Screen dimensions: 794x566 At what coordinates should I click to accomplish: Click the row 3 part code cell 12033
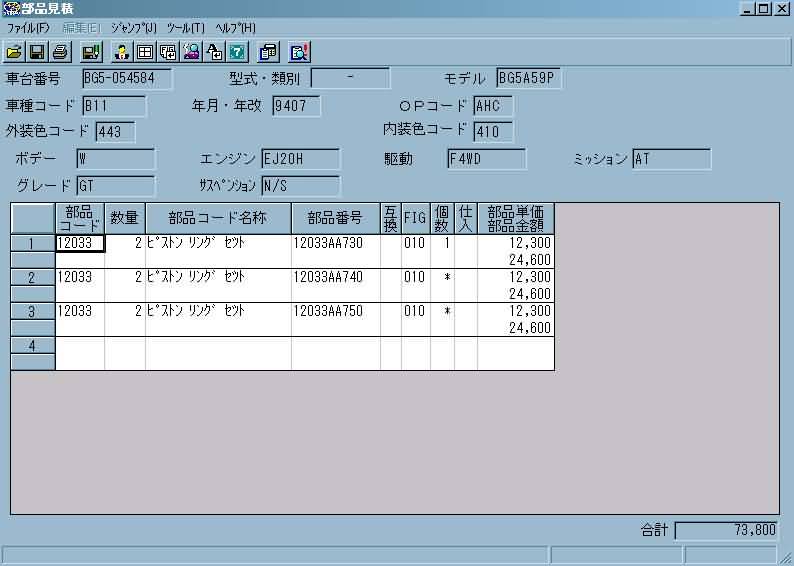pos(80,311)
